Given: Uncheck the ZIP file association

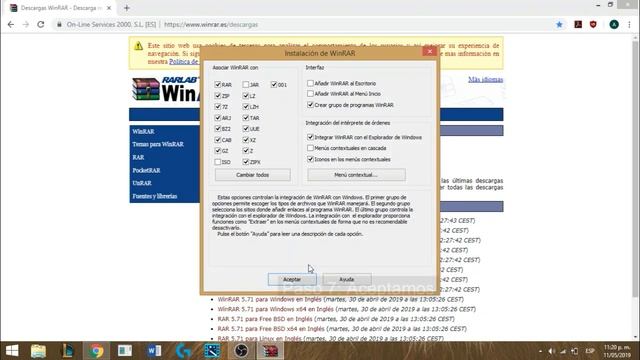Looking at the screenshot, I should click(x=218, y=96).
